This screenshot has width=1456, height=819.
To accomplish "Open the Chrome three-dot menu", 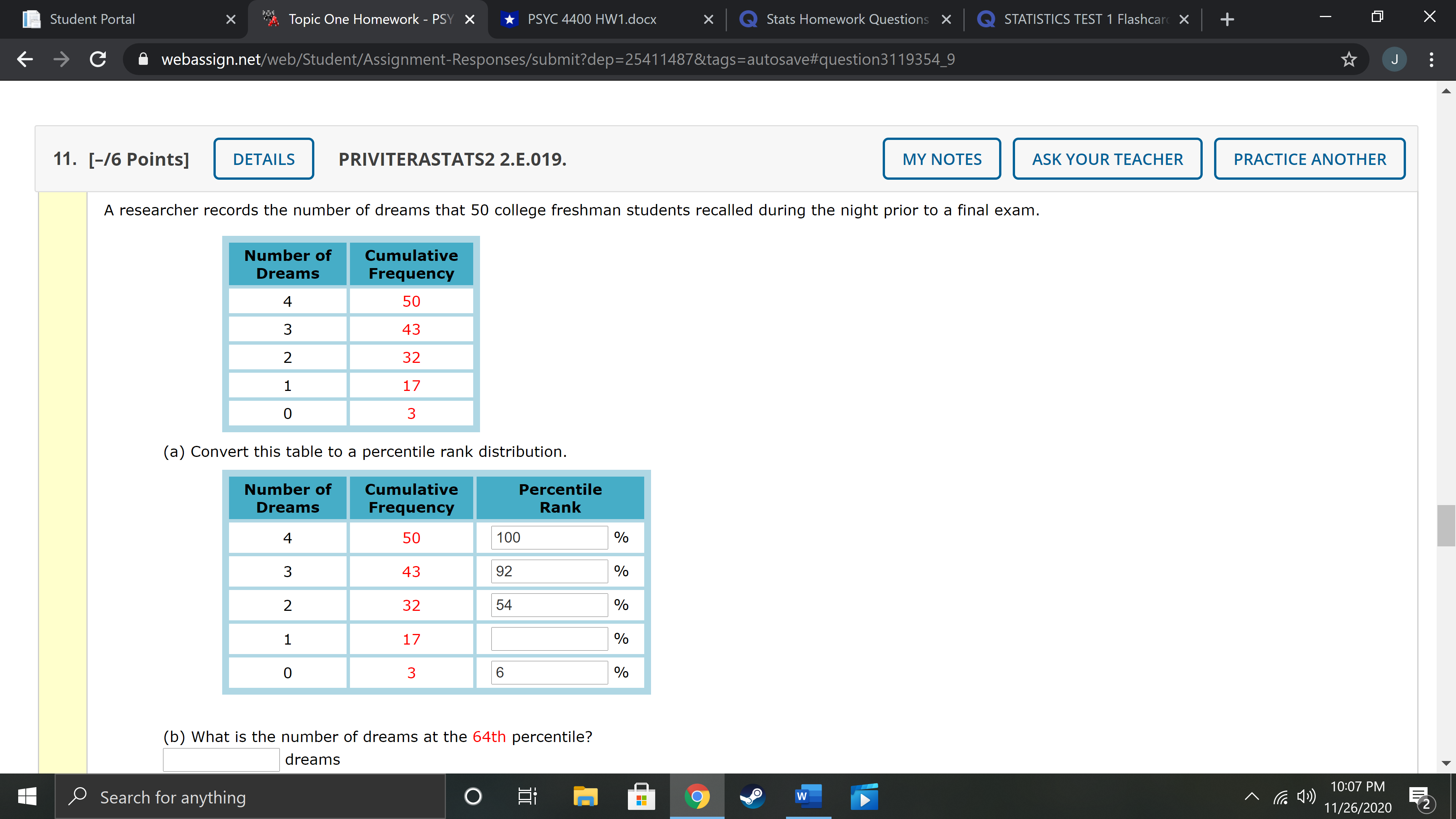I will [x=1431, y=59].
